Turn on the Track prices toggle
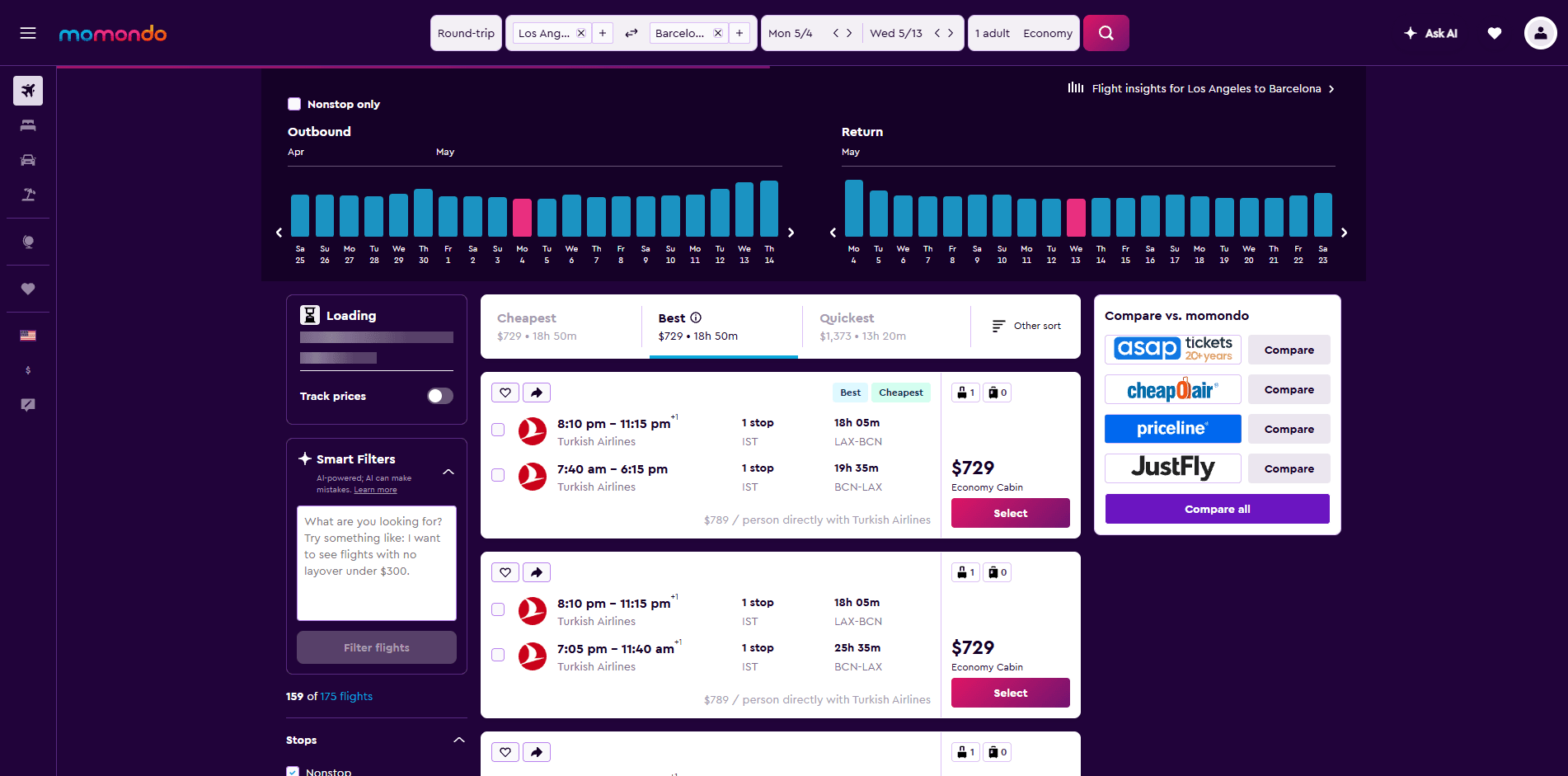The height and width of the screenshot is (776, 1568). click(439, 396)
